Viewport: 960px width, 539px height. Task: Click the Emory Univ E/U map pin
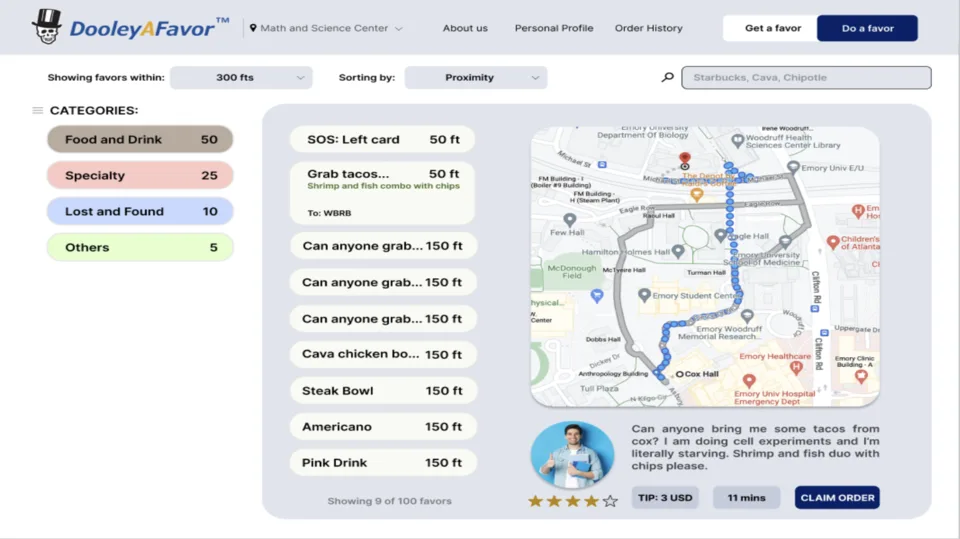[793, 167]
